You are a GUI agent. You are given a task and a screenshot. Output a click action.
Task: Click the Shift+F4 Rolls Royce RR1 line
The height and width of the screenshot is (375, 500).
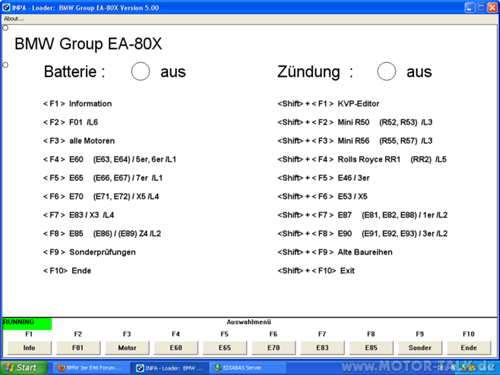362,159
